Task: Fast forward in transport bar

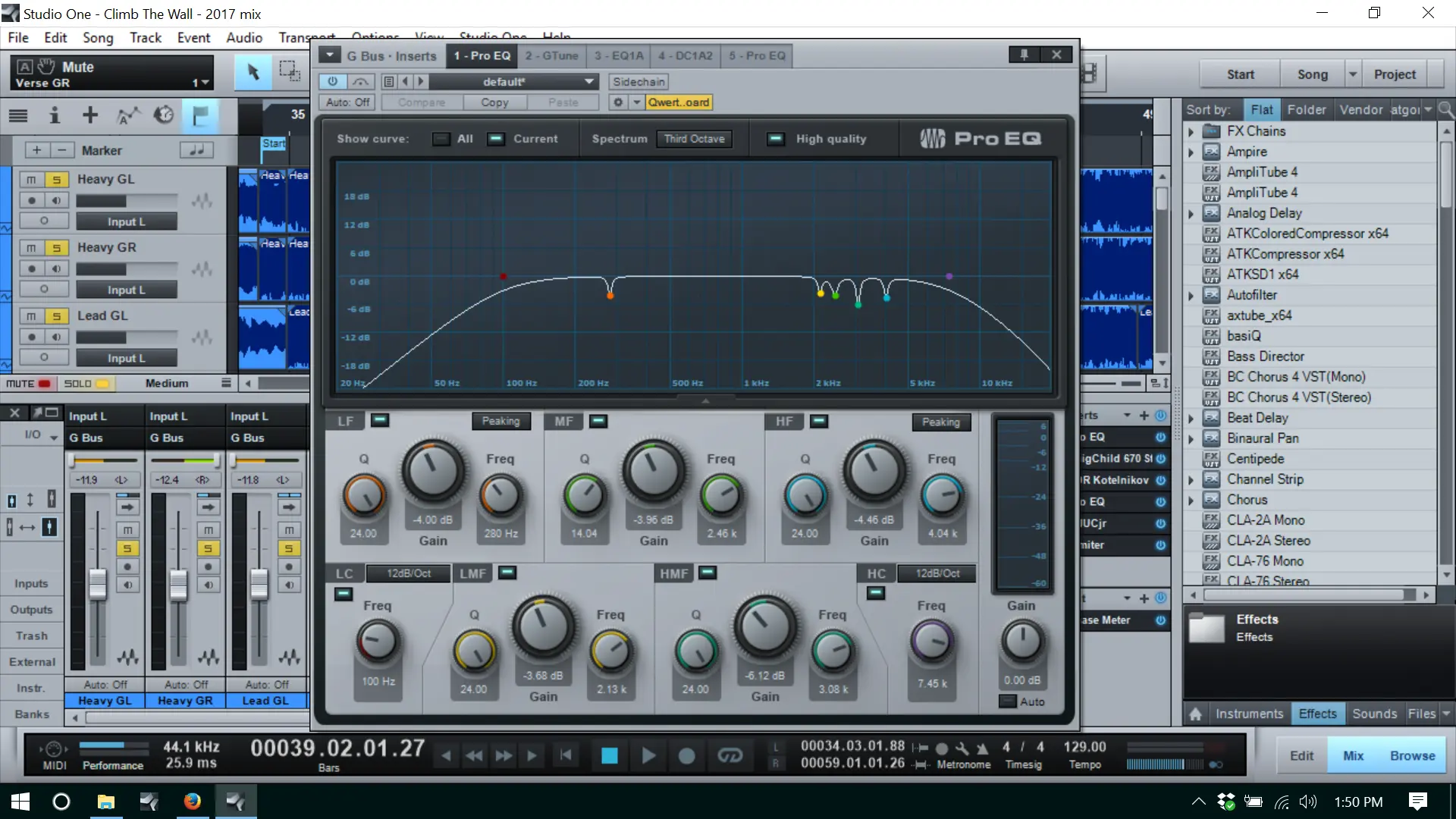Action: point(504,755)
